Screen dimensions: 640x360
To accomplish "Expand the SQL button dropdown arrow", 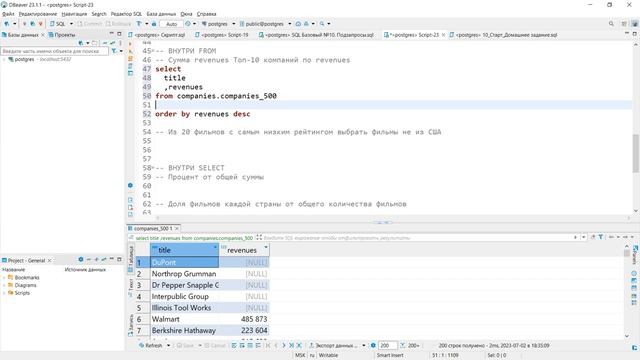I will pyautogui.click(x=71, y=24).
